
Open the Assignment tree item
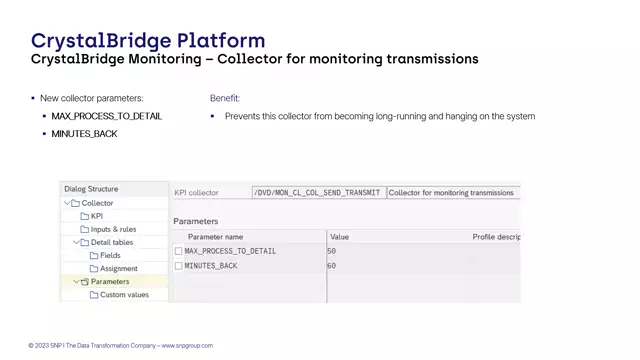(119, 269)
